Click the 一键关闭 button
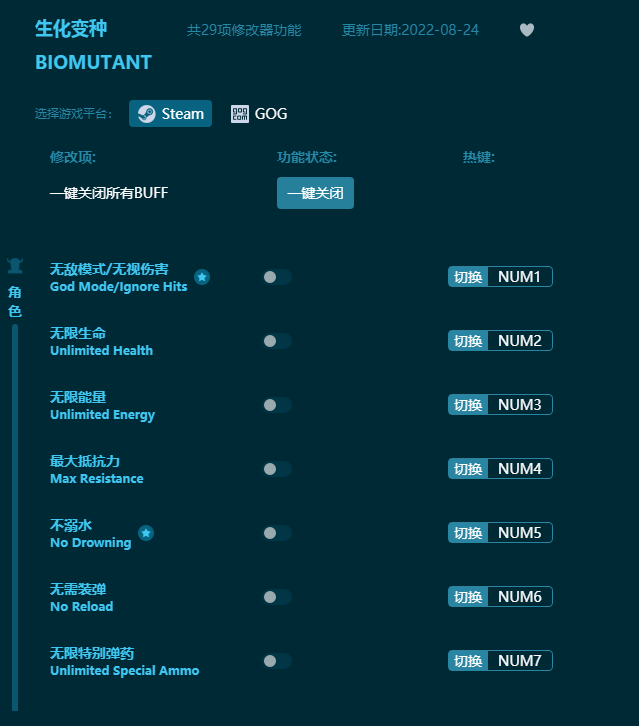 click(x=315, y=193)
